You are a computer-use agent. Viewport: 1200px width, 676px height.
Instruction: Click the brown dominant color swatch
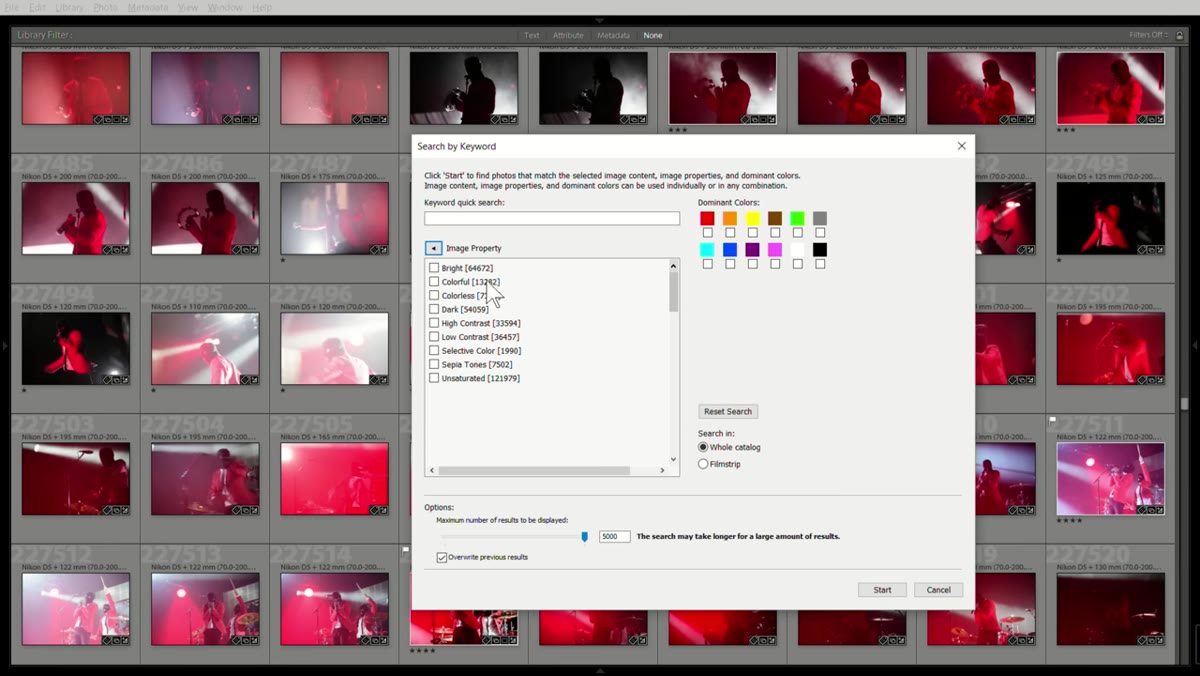point(775,218)
